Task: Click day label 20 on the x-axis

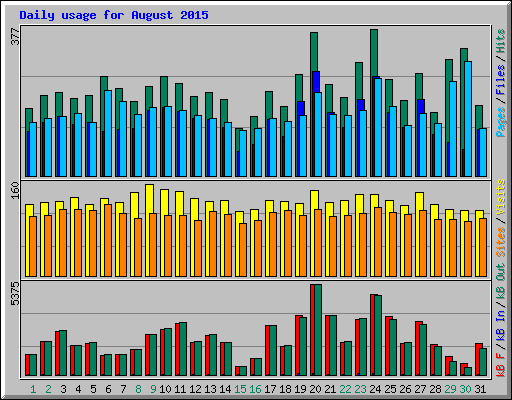Action: coord(315,389)
